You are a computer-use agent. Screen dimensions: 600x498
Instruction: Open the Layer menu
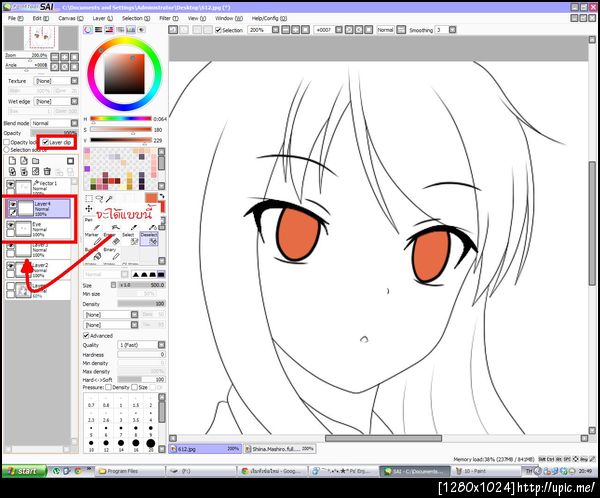(103, 18)
